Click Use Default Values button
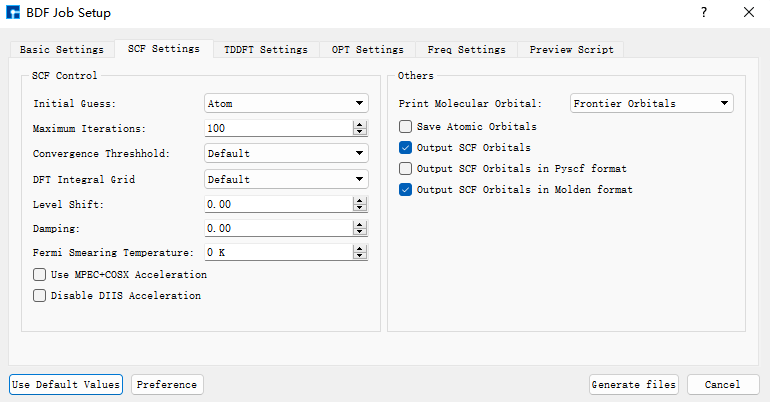770x402 pixels. 66,384
